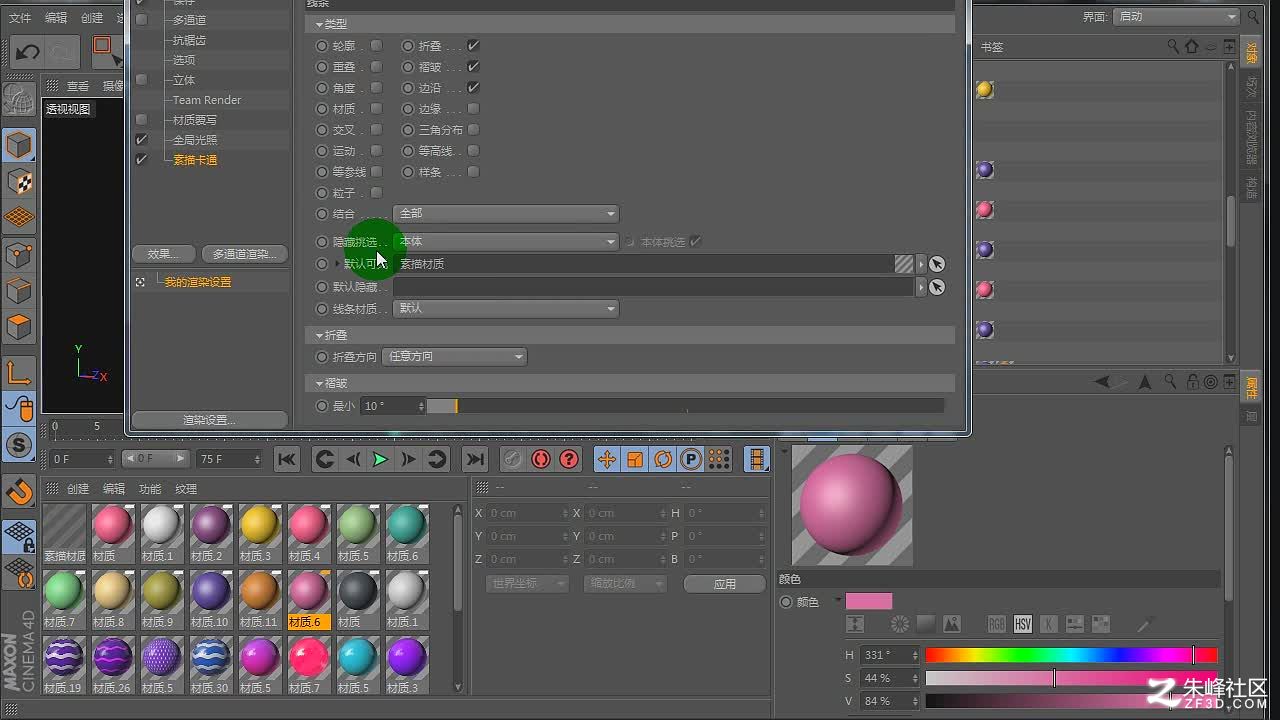Click the green Play forward button
Image resolution: width=1280 pixels, height=720 pixels.
pyautogui.click(x=380, y=459)
